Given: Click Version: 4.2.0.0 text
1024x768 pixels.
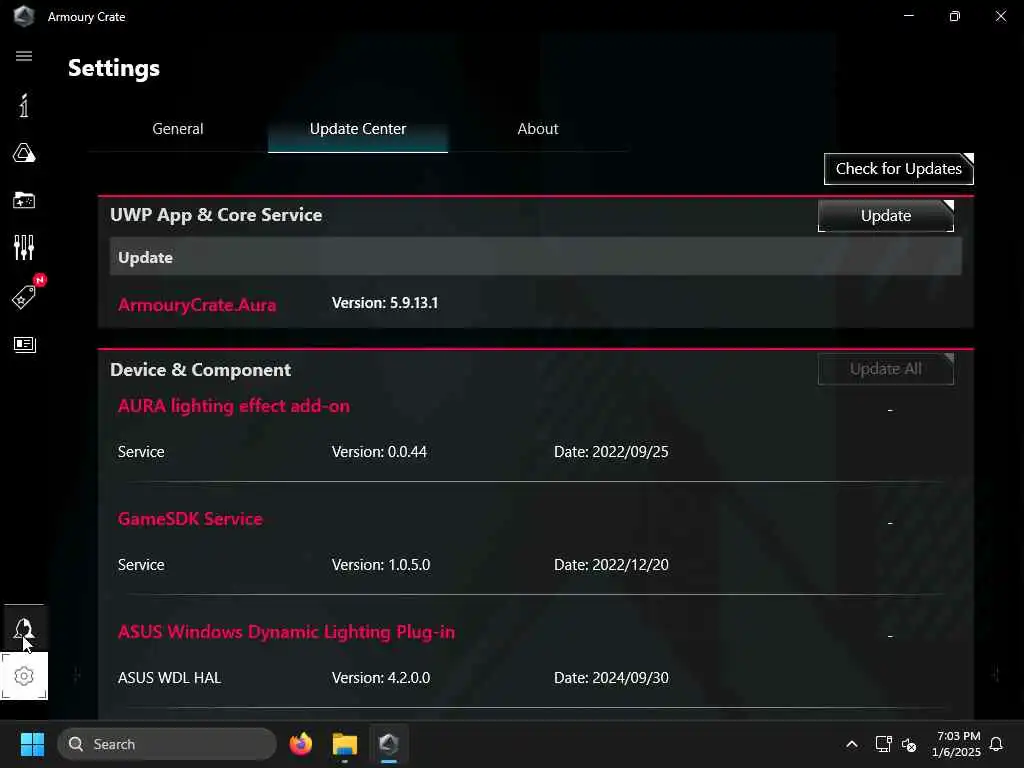Looking at the screenshot, I should coord(381,678).
